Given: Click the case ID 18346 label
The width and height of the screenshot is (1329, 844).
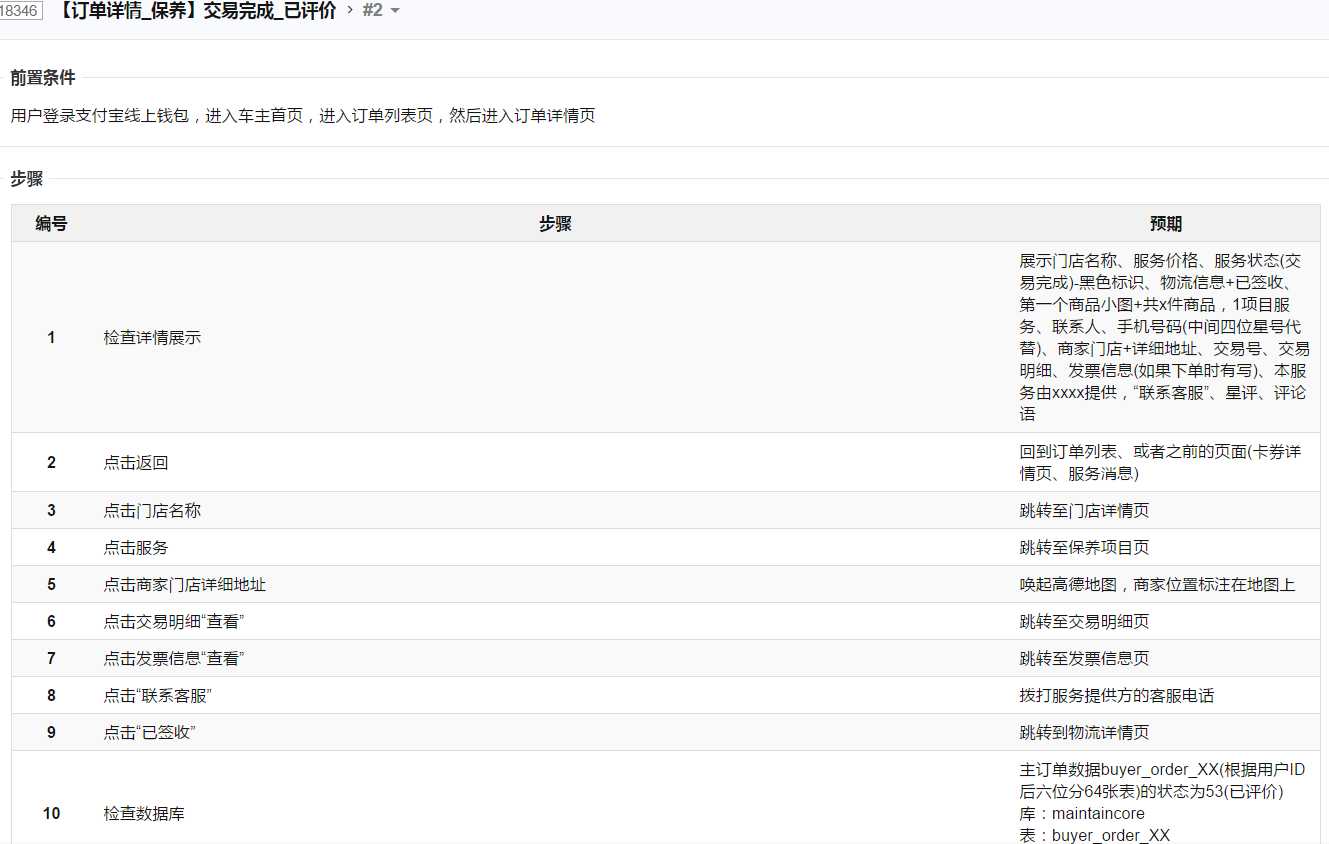Looking at the screenshot, I should (20, 11).
